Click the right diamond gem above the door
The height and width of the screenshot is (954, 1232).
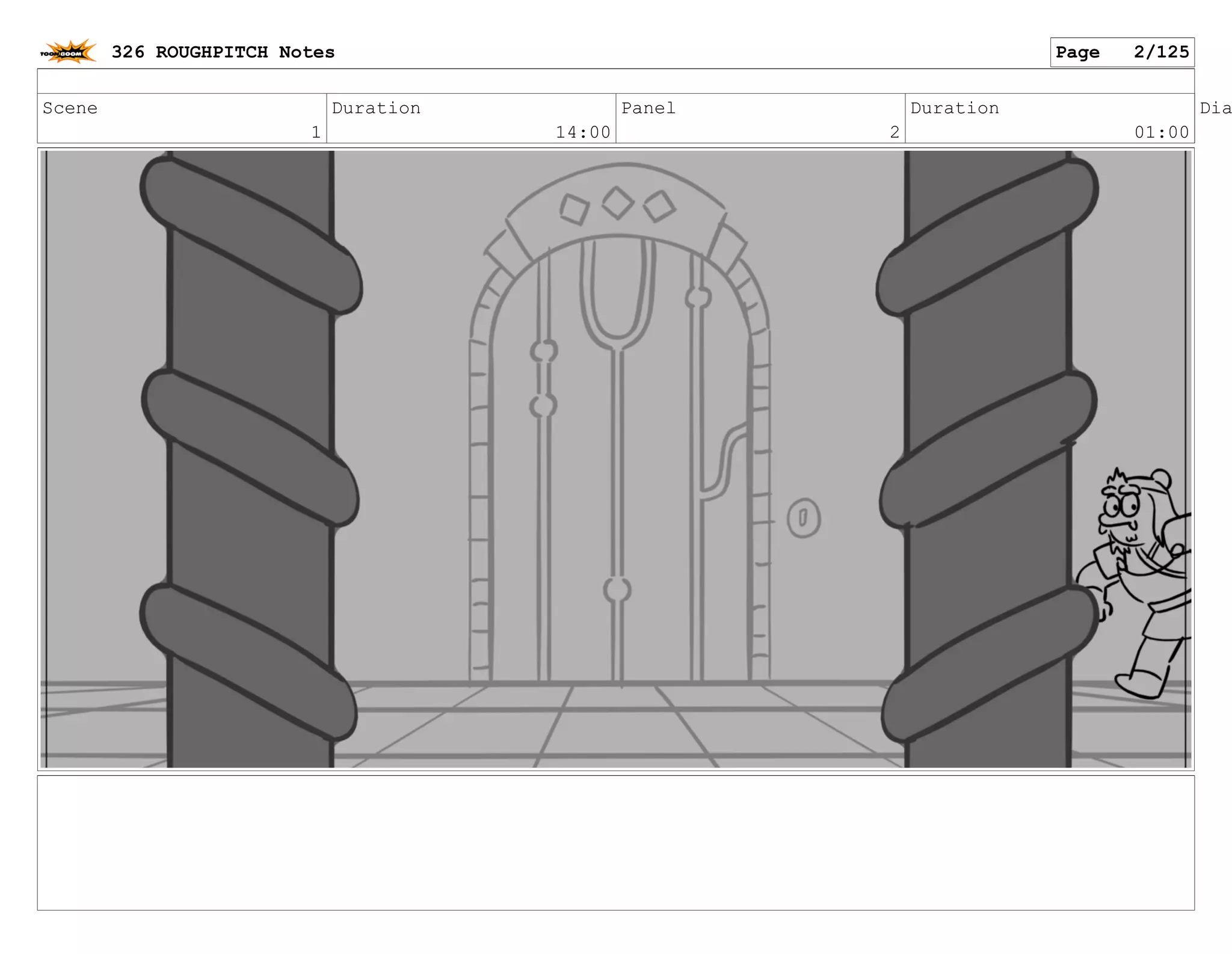(659, 206)
